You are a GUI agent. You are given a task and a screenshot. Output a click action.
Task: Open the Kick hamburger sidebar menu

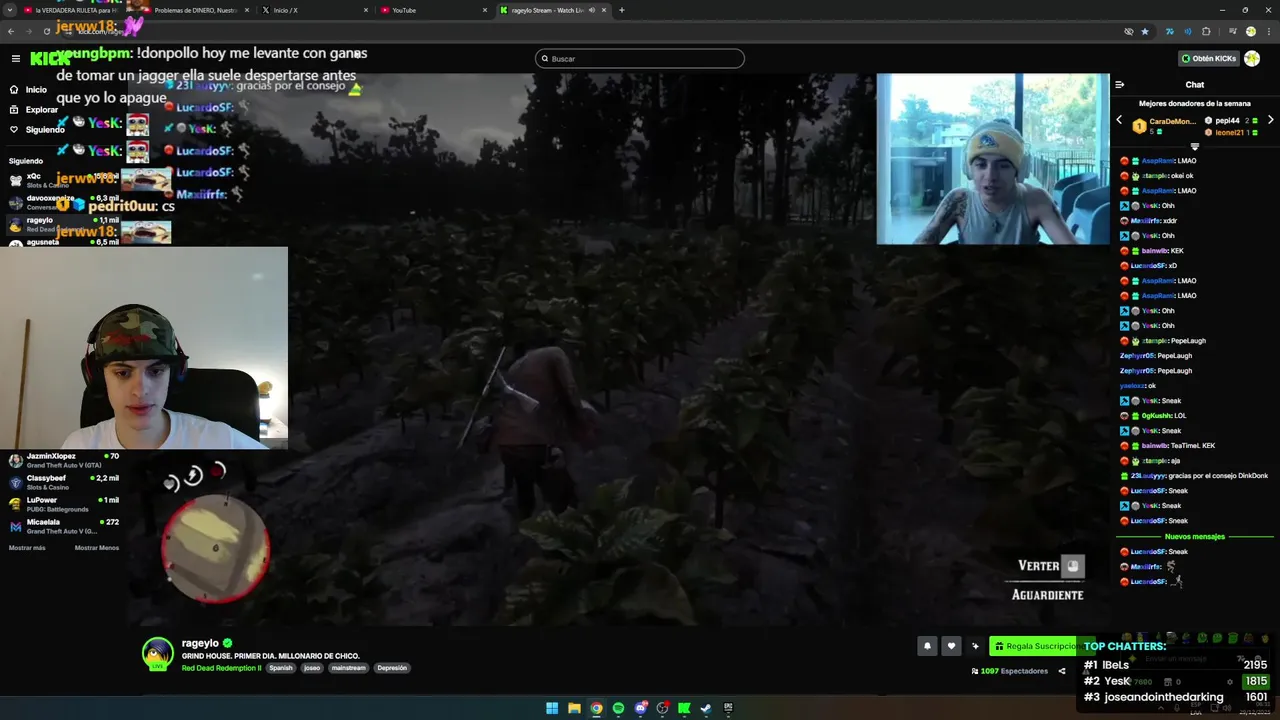(15, 59)
